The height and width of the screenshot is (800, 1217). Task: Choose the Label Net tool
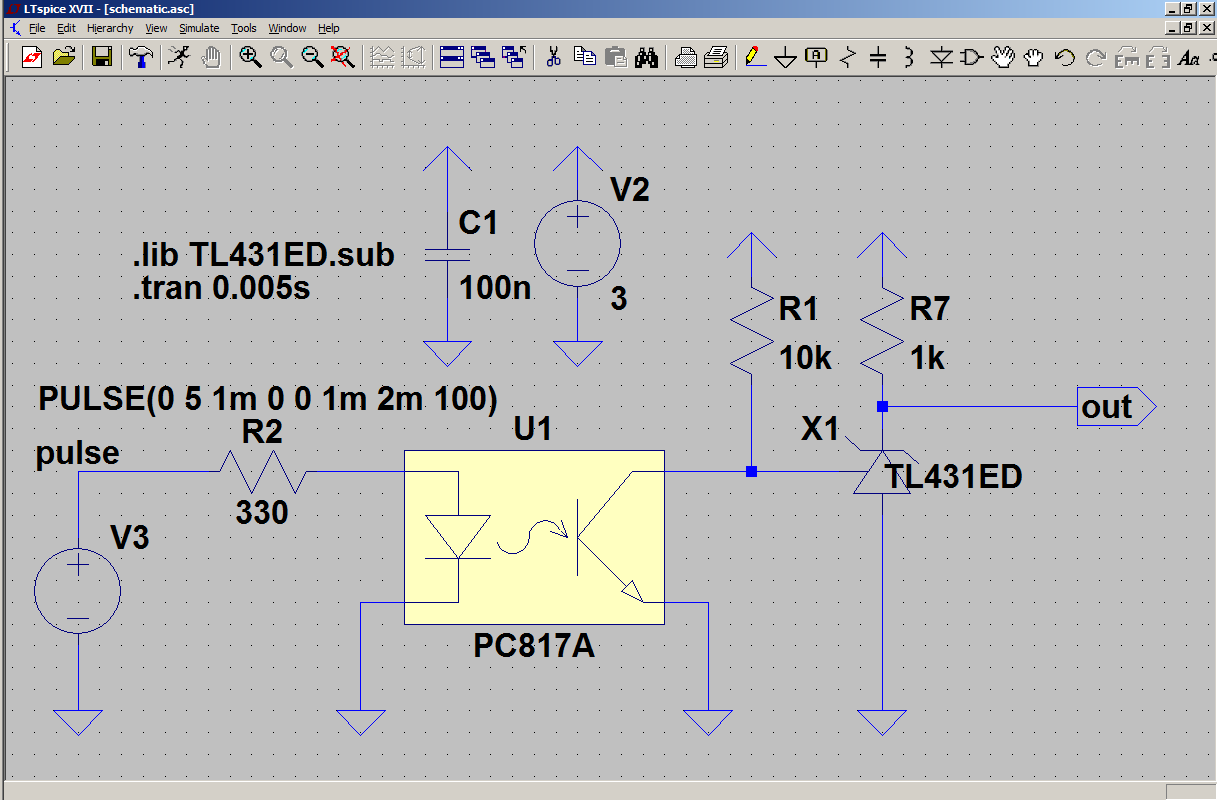pyautogui.click(x=816, y=57)
